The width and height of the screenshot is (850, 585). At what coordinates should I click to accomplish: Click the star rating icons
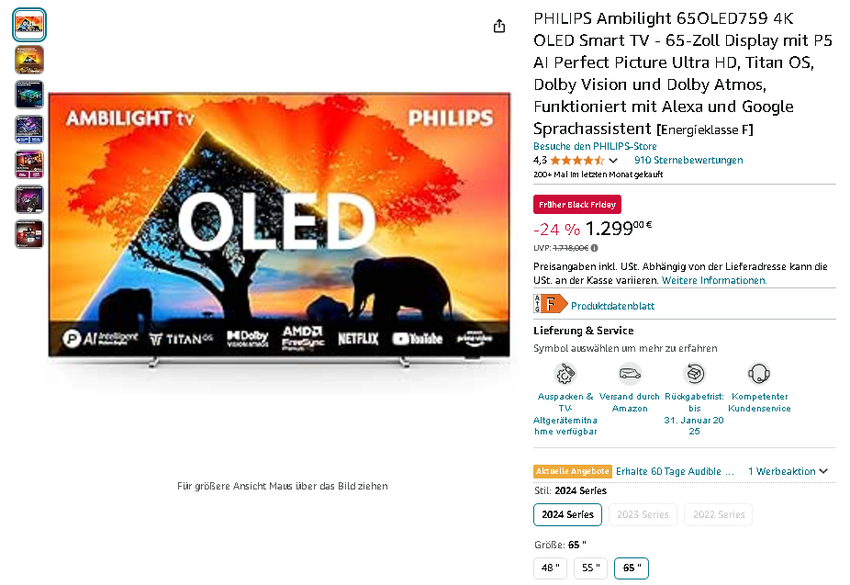pos(576,160)
